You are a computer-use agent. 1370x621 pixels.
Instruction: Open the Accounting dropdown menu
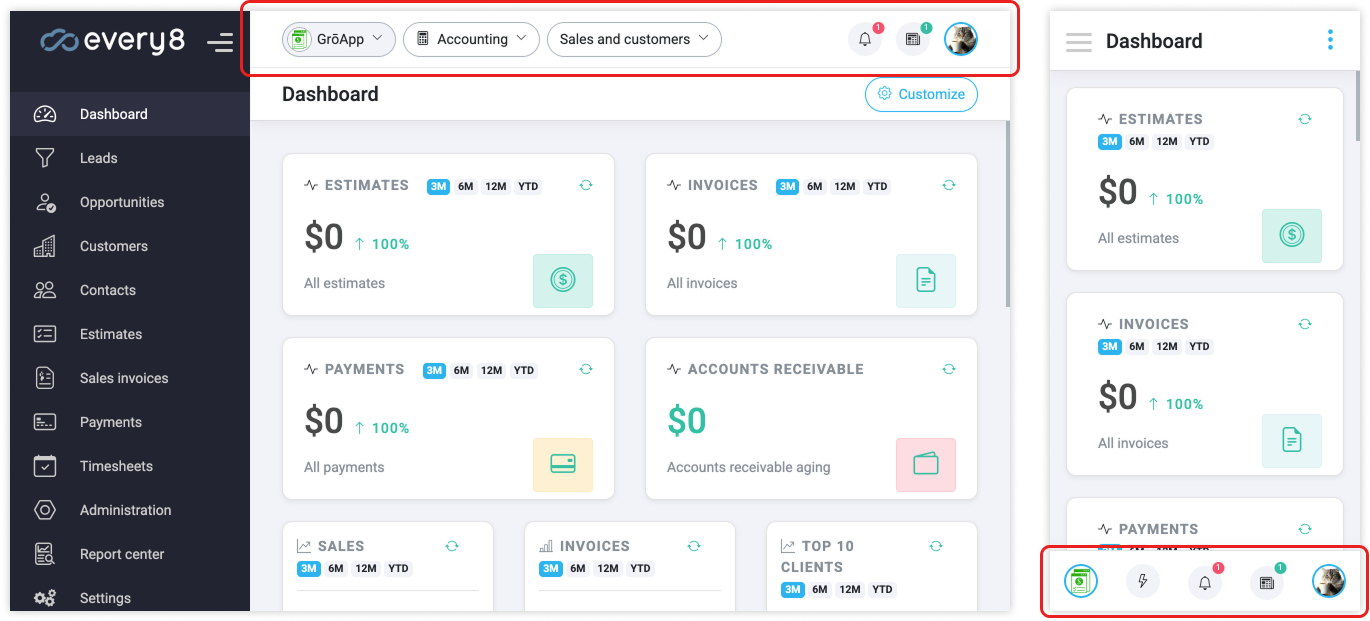pyautogui.click(x=471, y=39)
